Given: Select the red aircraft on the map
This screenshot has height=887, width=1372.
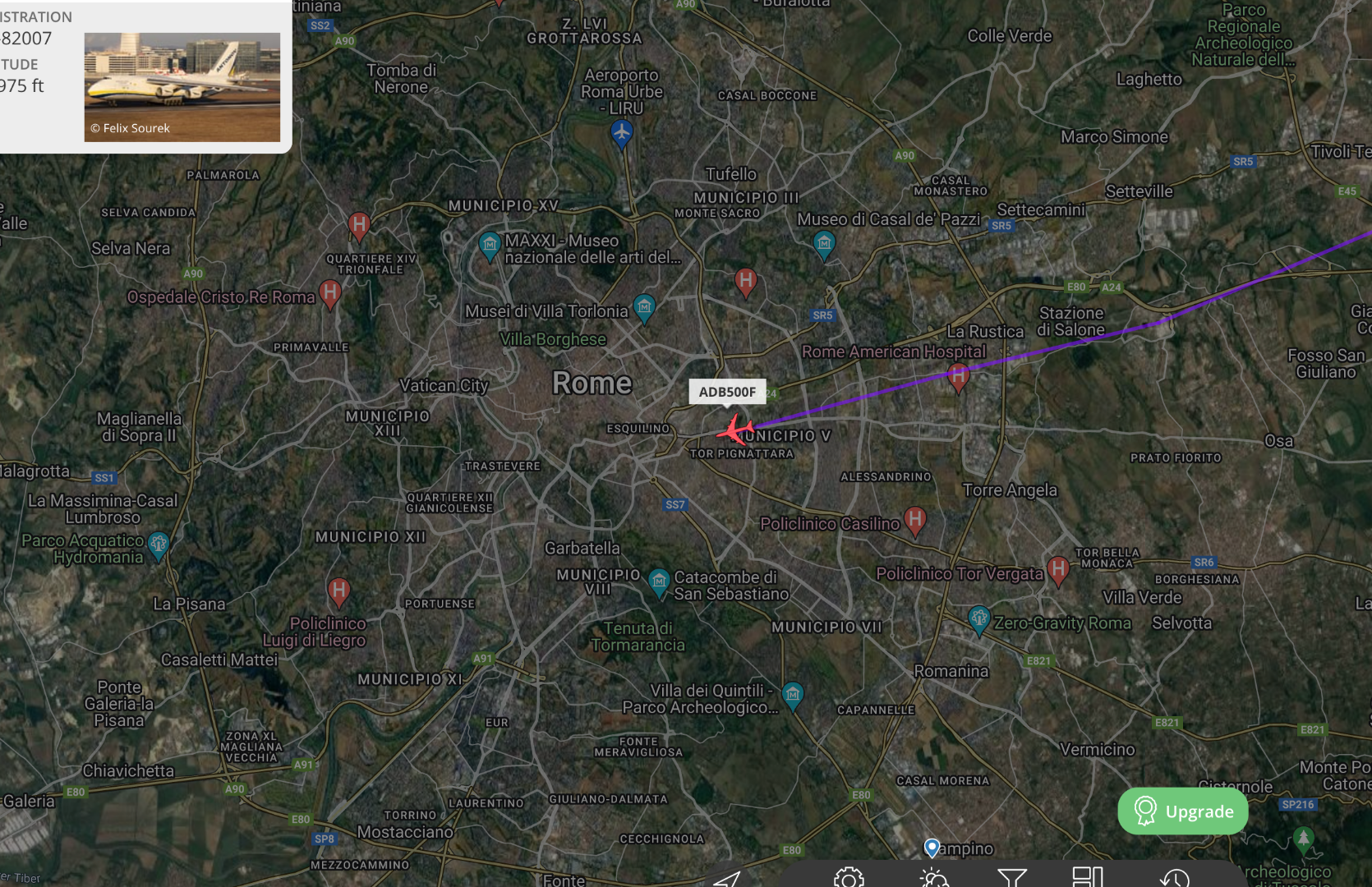Looking at the screenshot, I should click(734, 430).
